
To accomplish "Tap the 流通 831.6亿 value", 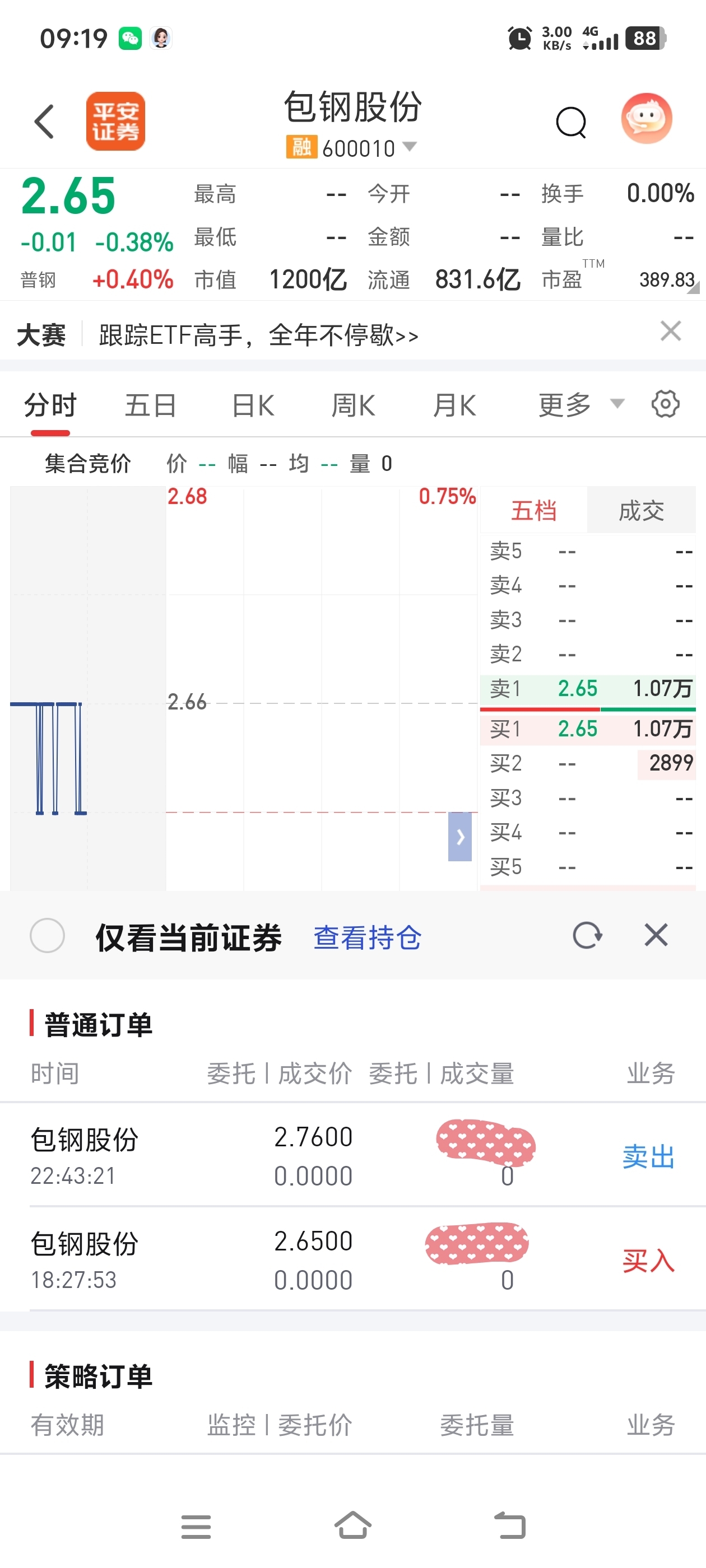I will pyautogui.click(x=477, y=280).
